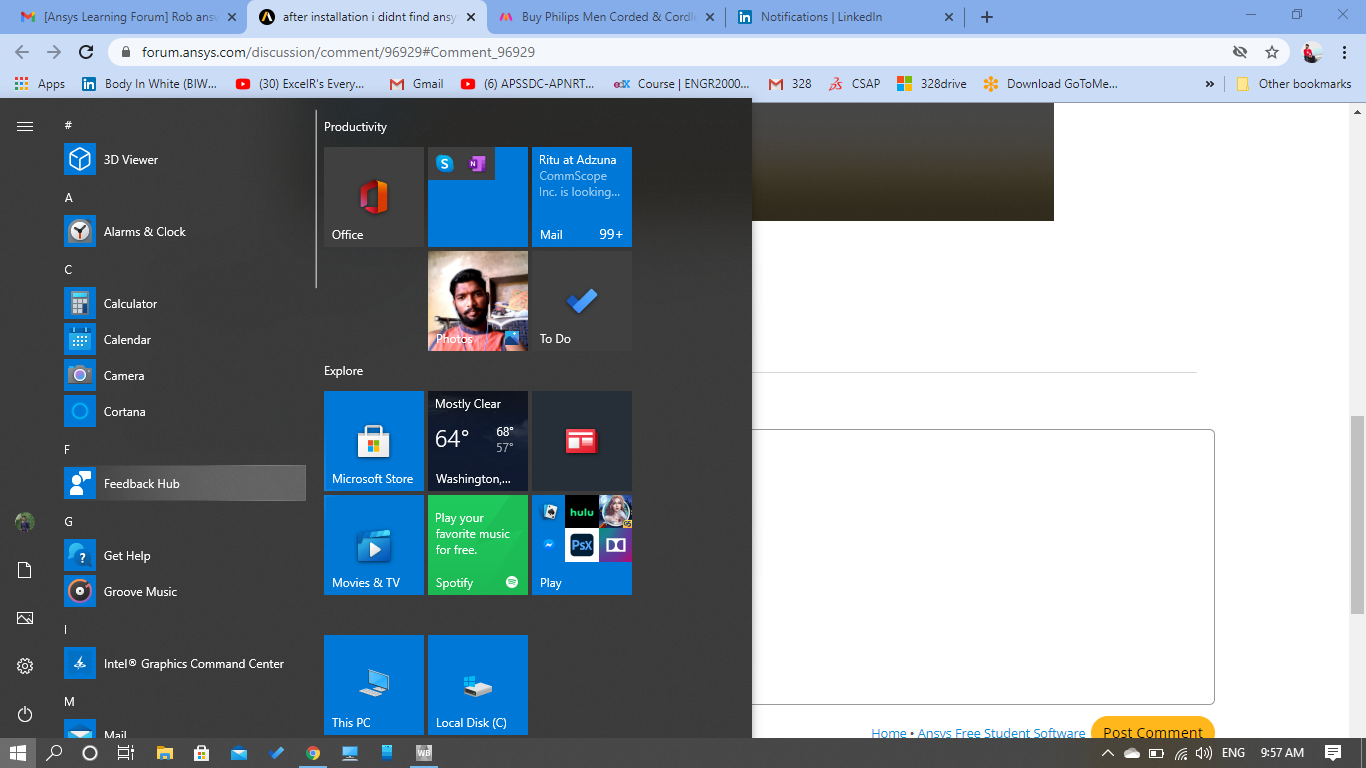The image size is (1366, 768).
Task: Expand the Start menu hamburger button
Action: tap(25, 126)
